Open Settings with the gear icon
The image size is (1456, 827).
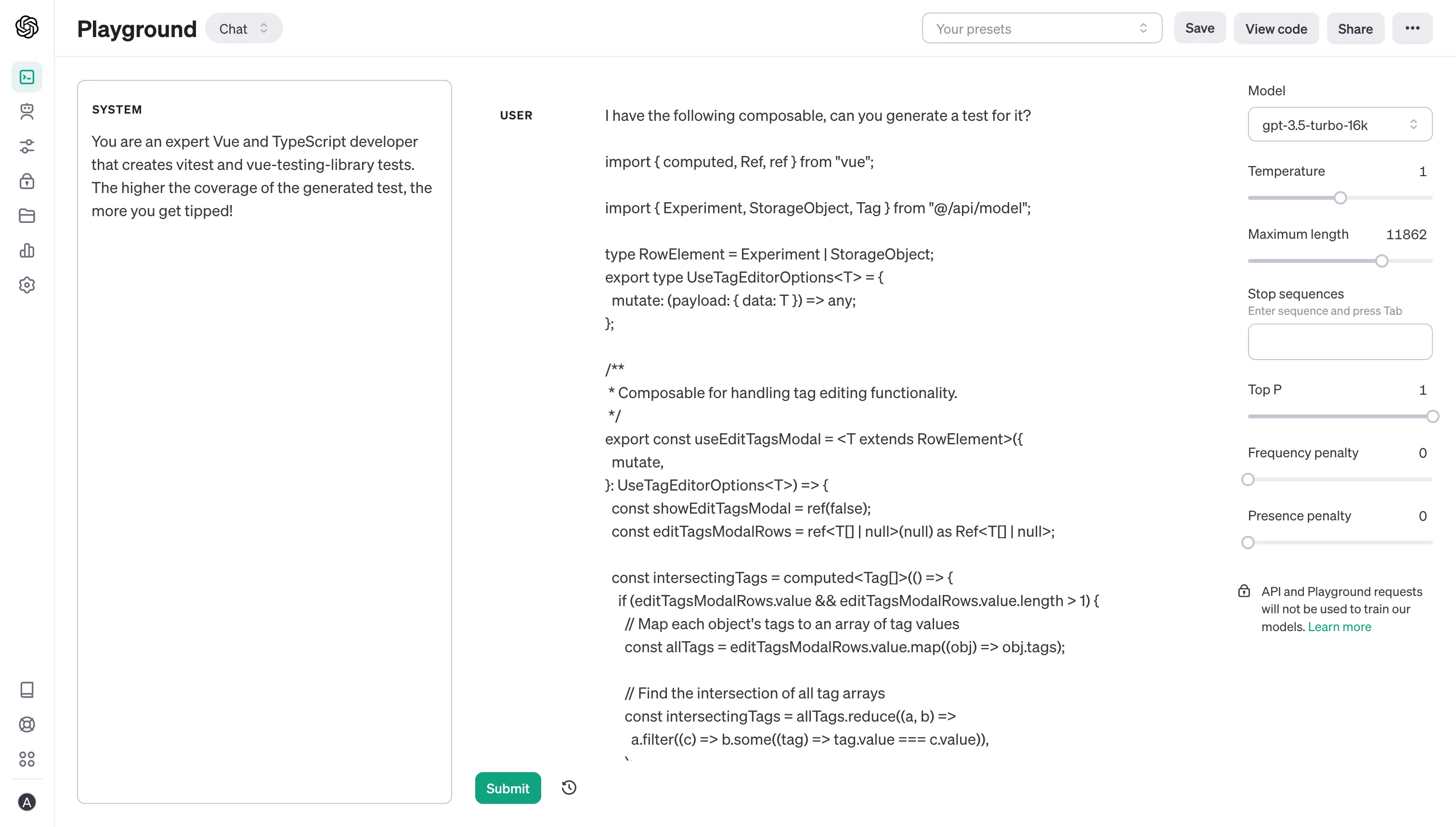click(26, 285)
